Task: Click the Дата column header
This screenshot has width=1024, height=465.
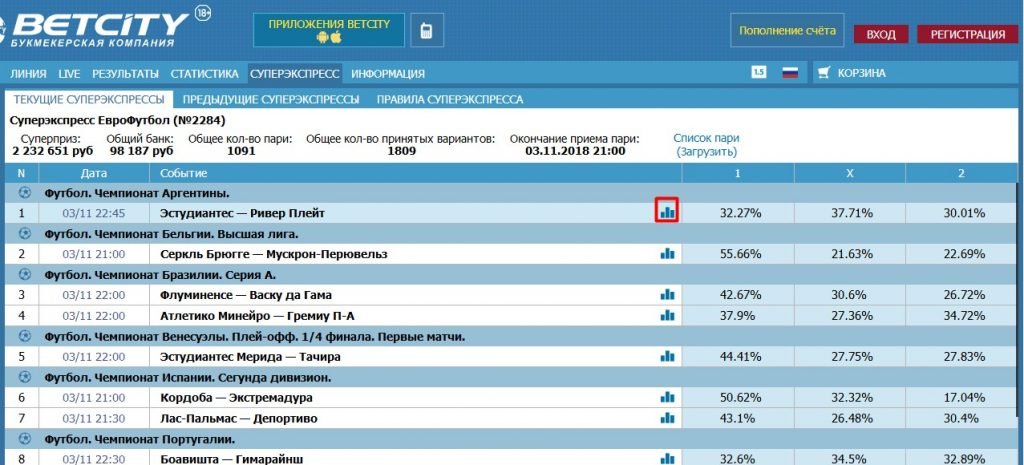Action: coord(94,173)
